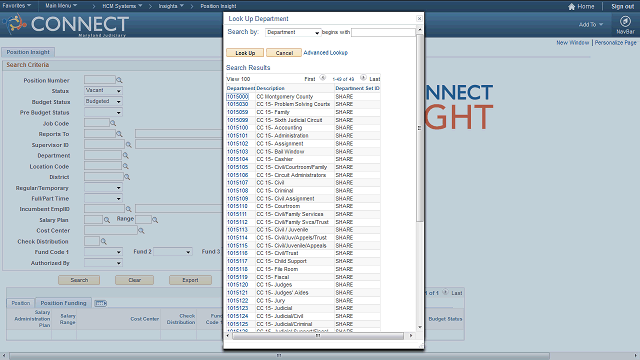This screenshot has height=360, width=640.
Task: Open the Salary Plan lookup magnifier
Action: (x=107, y=220)
